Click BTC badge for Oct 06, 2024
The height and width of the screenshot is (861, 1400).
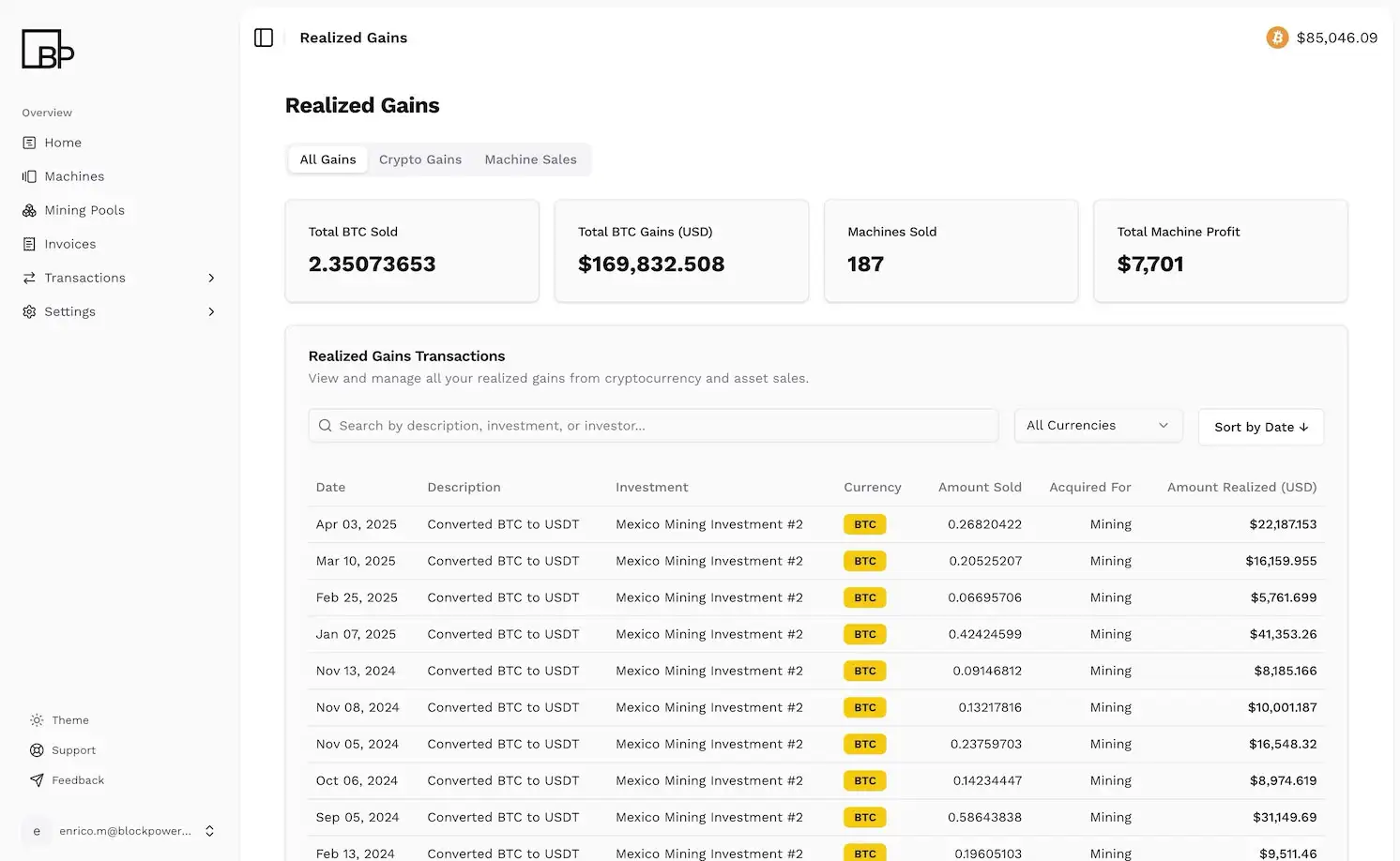tap(865, 780)
